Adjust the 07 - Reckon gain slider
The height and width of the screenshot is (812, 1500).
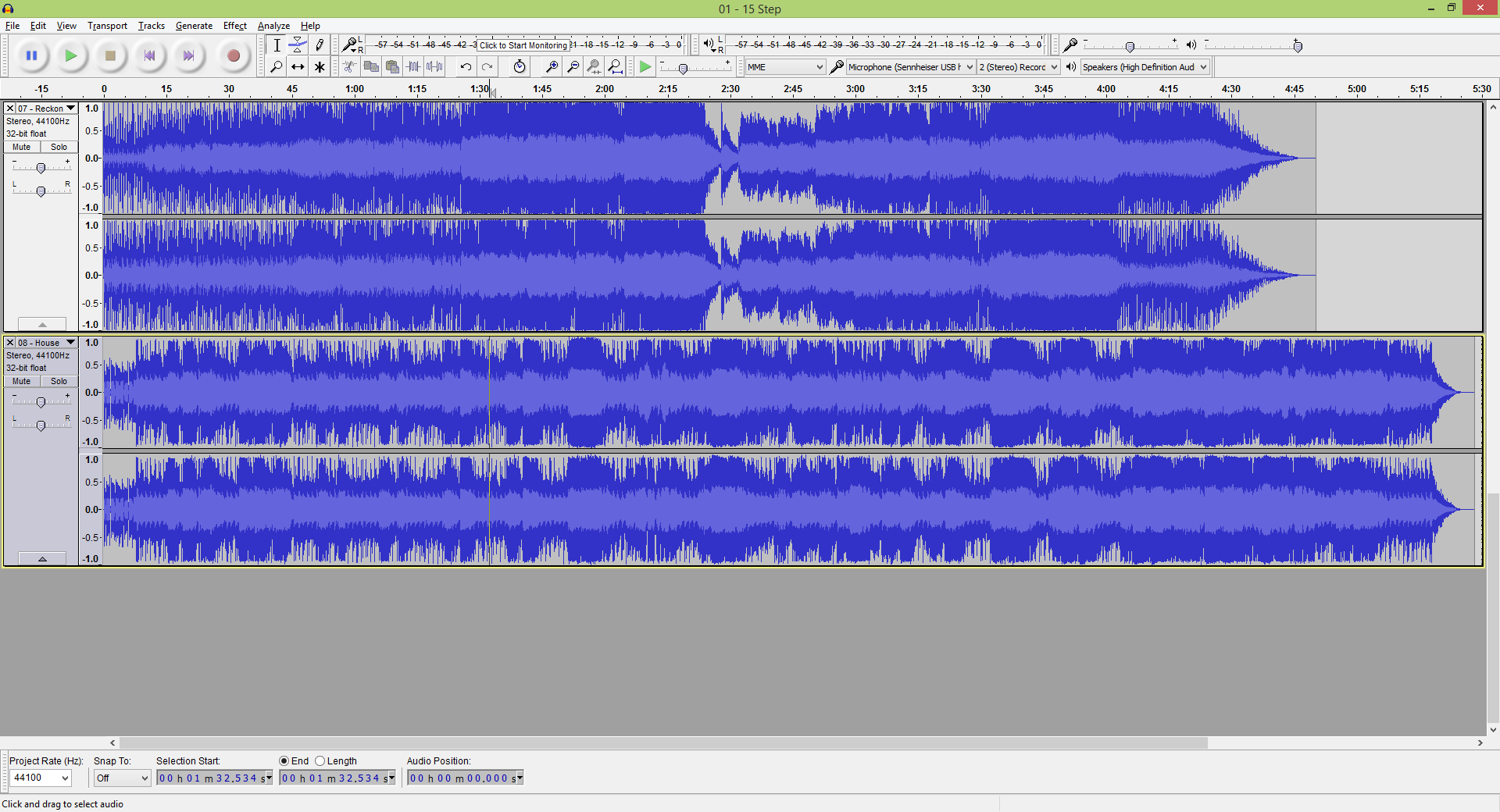[41, 168]
